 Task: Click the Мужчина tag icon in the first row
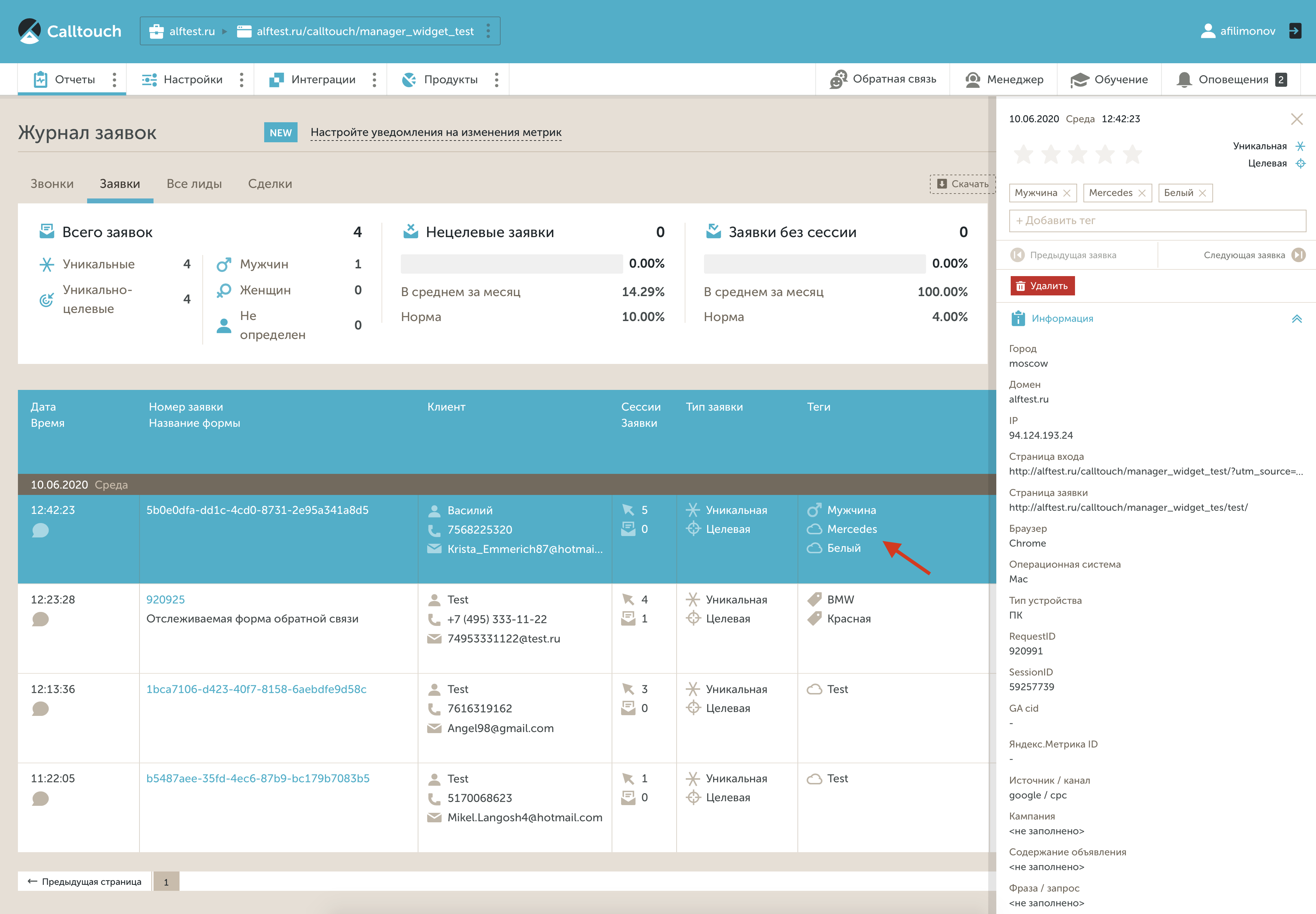pos(814,510)
